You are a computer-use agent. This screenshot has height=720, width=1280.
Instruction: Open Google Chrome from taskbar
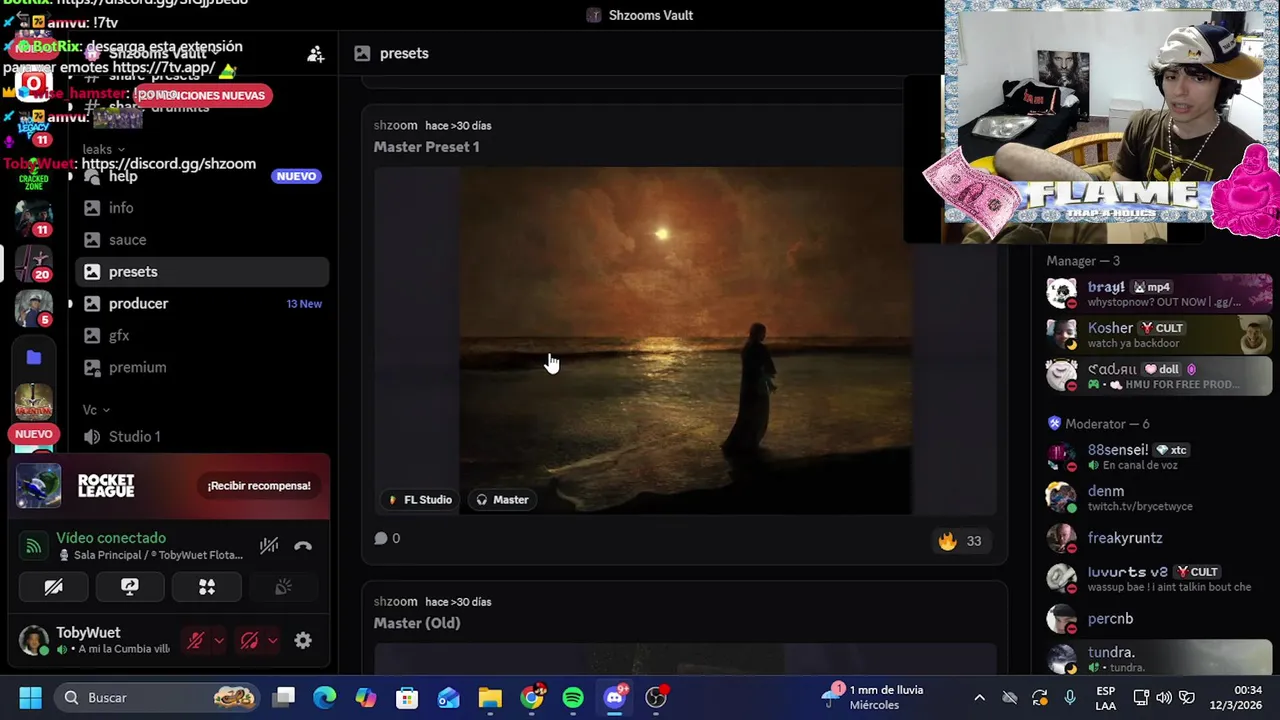532,698
